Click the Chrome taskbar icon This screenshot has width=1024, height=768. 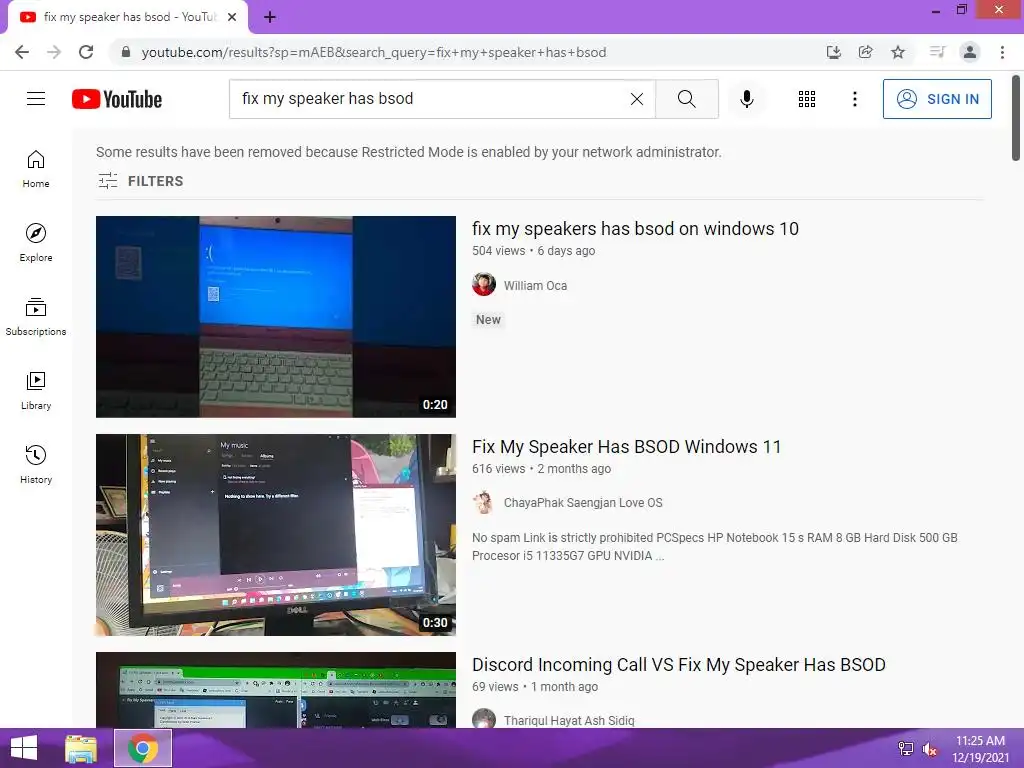click(x=143, y=748)
